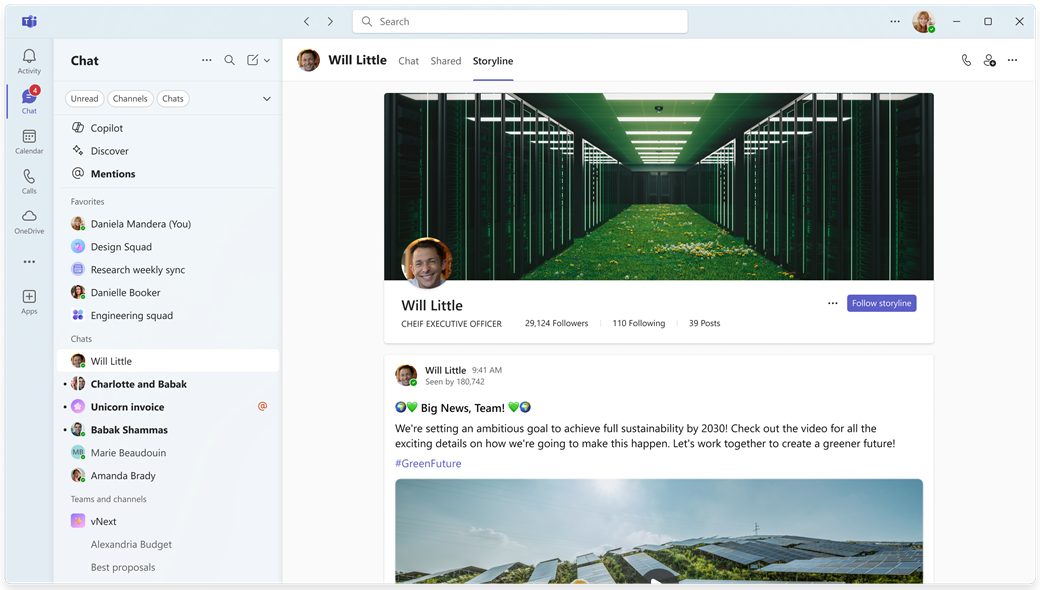Go to Calls in left rail
Image resolution: width=1040 pixels, height=590 pixels.
29,181
